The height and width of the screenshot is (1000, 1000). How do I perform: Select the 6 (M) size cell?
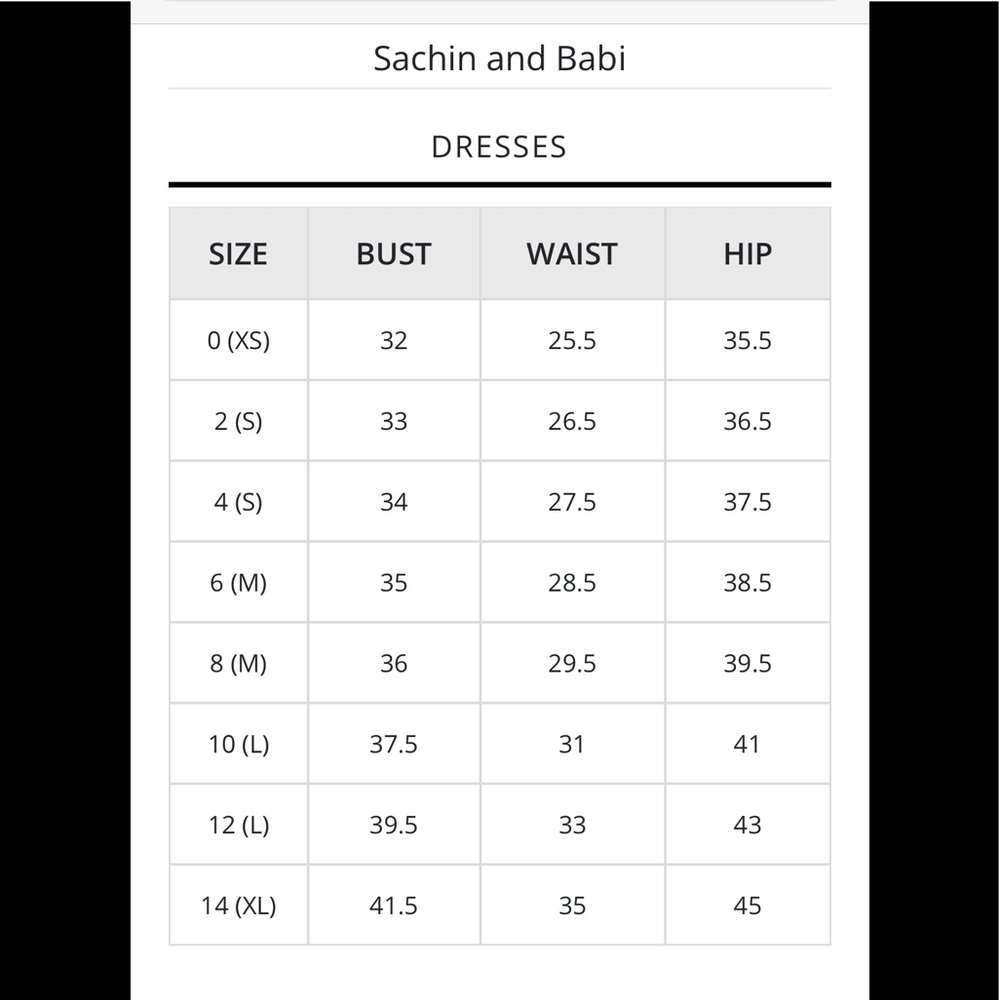click(x=239, y=583)
